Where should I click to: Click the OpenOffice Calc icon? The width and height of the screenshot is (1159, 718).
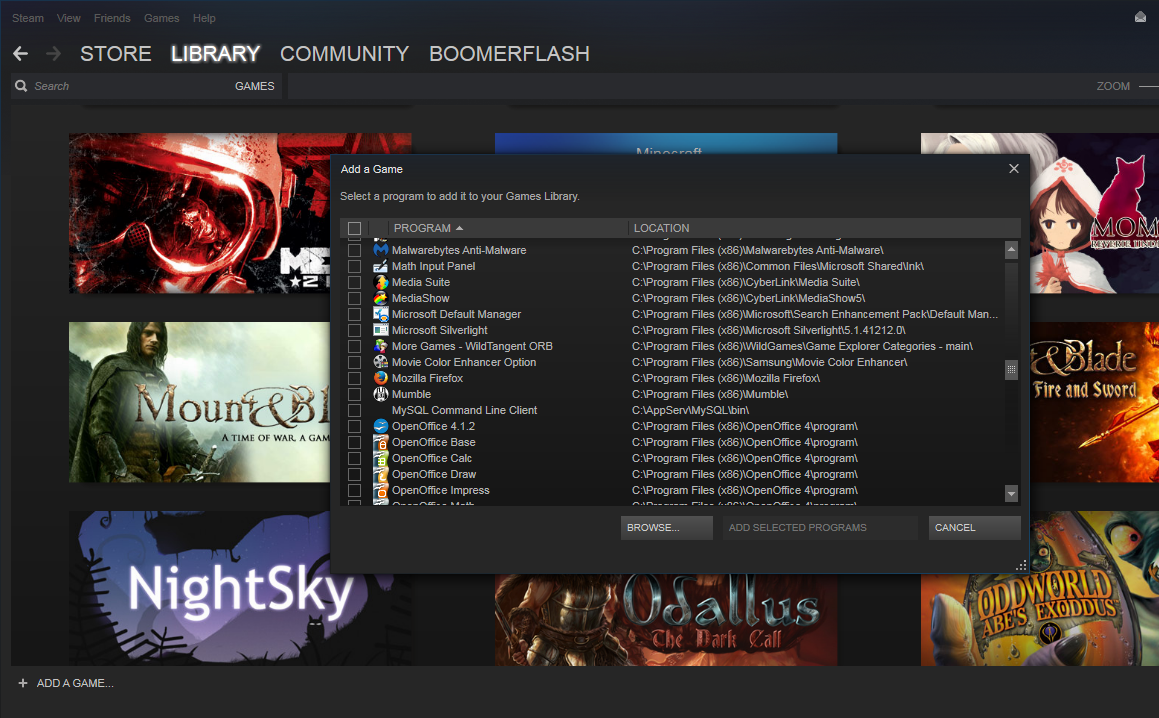[380, 458]
